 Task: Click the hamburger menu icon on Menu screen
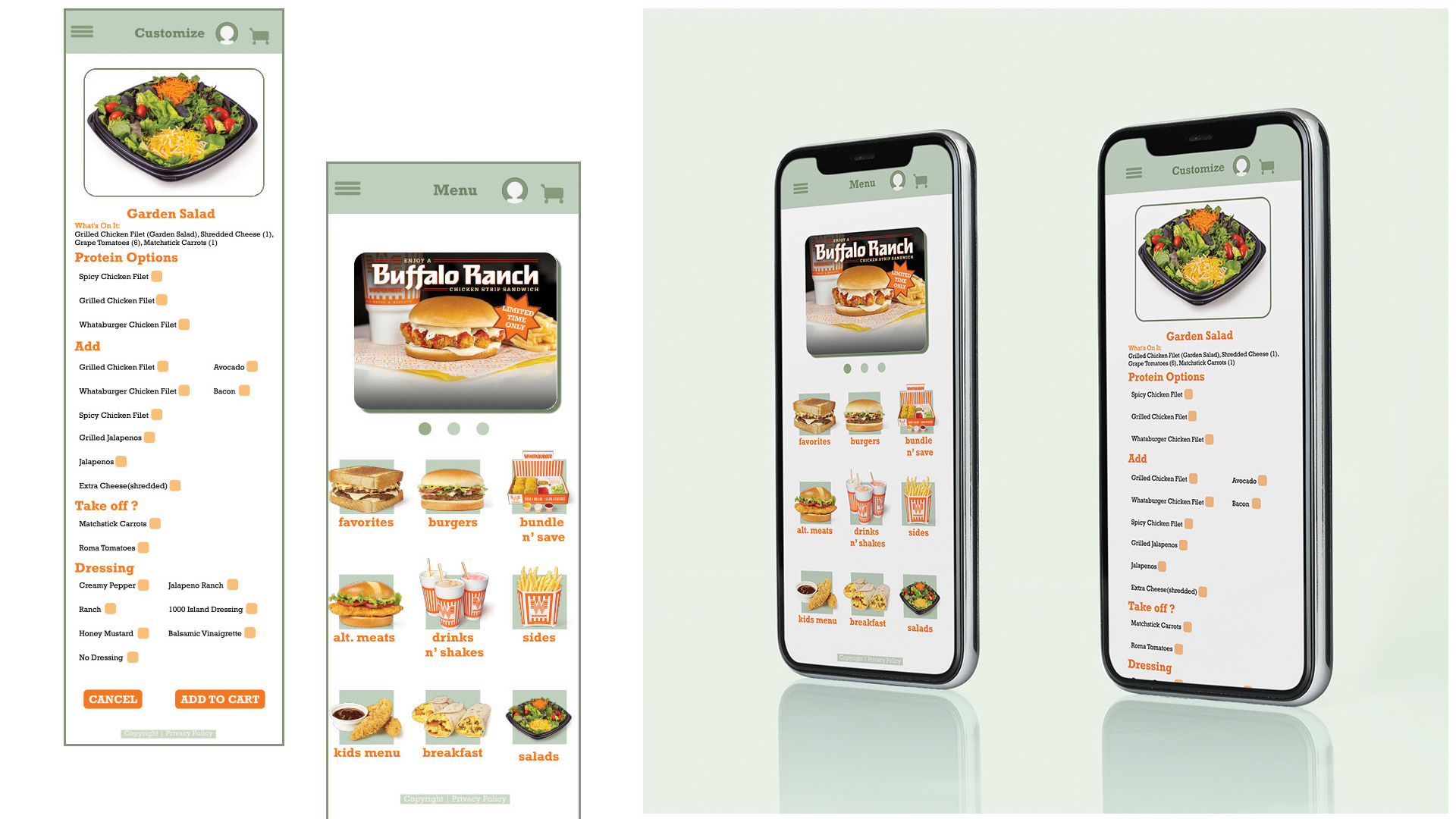click(x=349, y=189)
